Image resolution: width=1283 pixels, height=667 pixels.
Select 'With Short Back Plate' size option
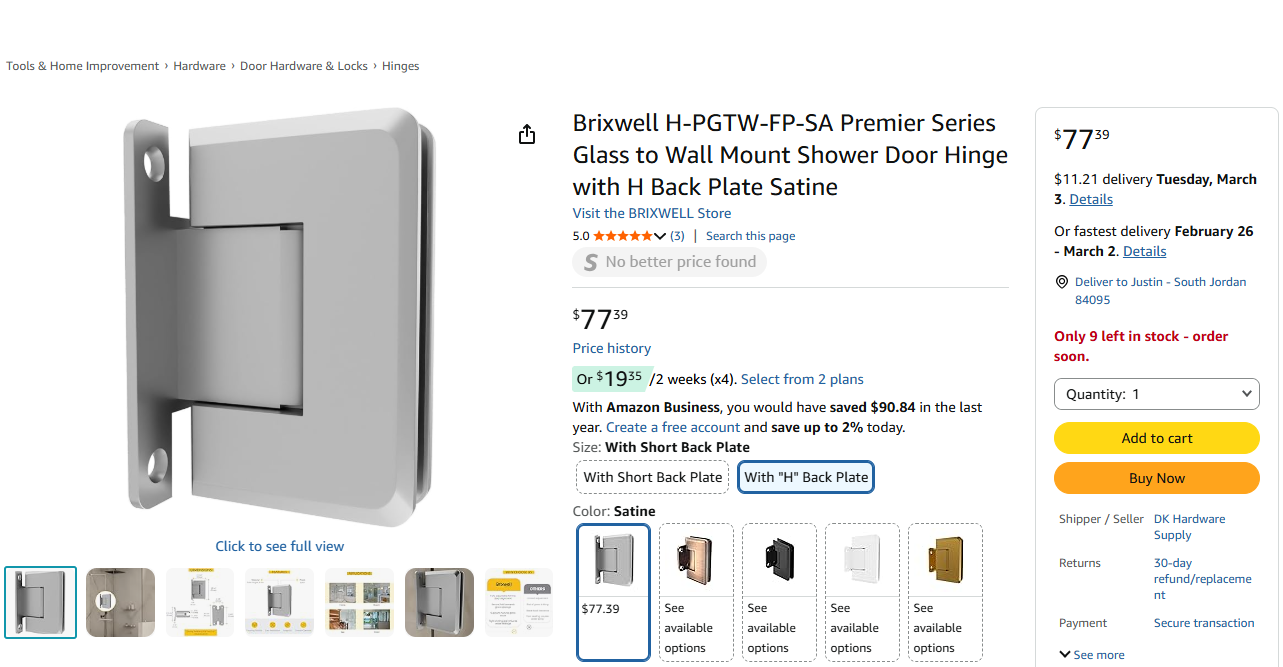click(653, 477)
